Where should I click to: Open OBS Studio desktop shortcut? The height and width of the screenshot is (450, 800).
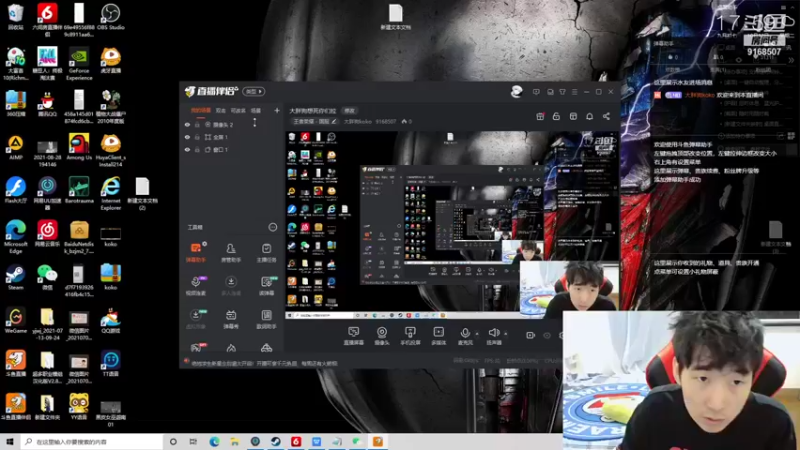(x=110, y=17)
